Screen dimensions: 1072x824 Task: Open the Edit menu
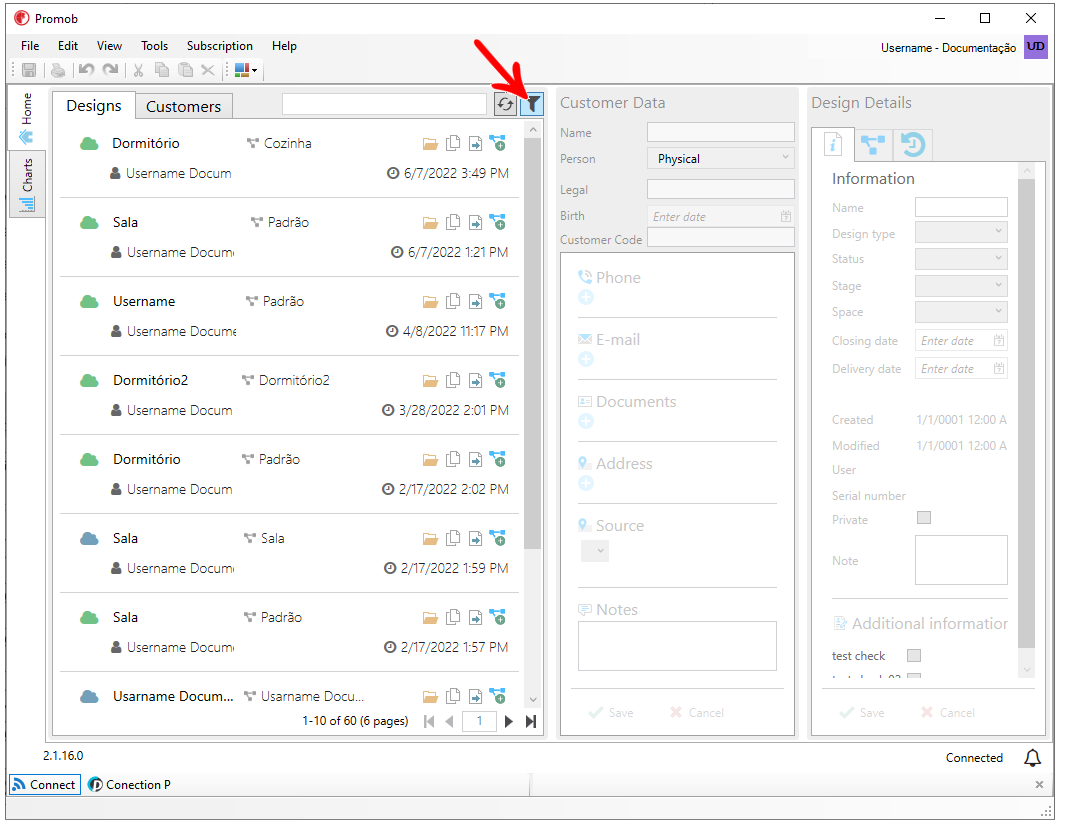(x=68, y=46)
